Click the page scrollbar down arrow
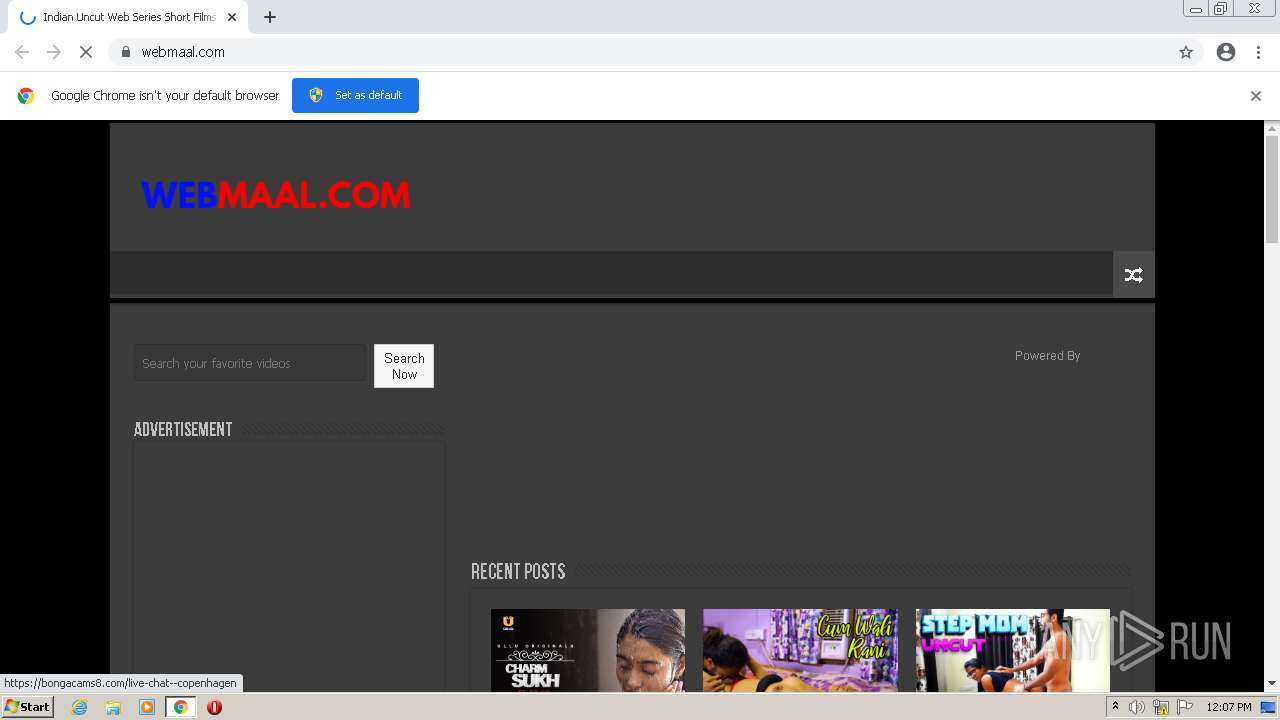The image size is (1280, 720). (x=1272, y=684)
